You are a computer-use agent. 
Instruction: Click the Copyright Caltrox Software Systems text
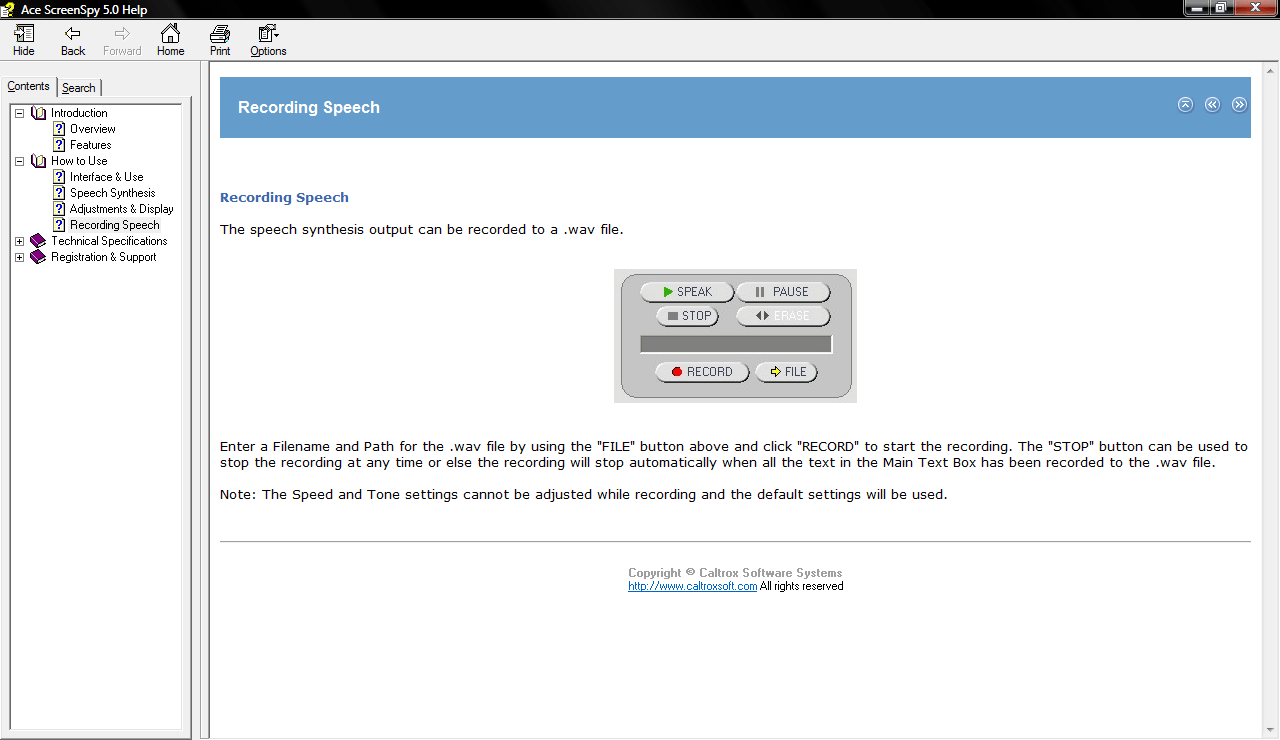click(735, 573)
